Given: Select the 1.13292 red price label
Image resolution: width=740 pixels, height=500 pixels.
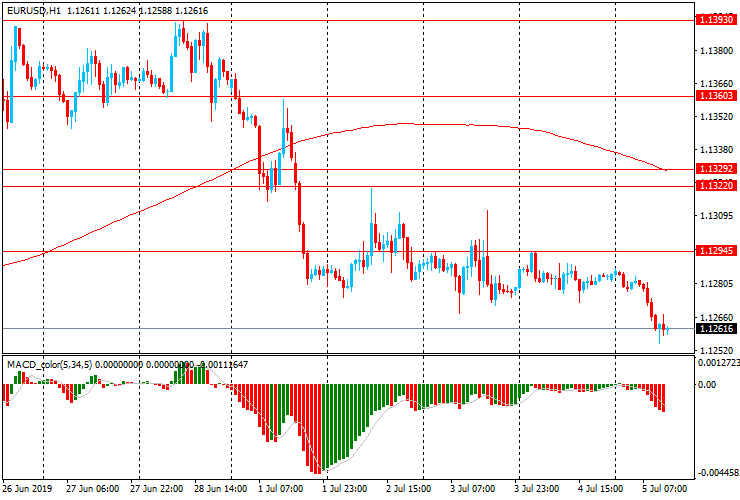Looking at the screenshot, I should 716,169.
